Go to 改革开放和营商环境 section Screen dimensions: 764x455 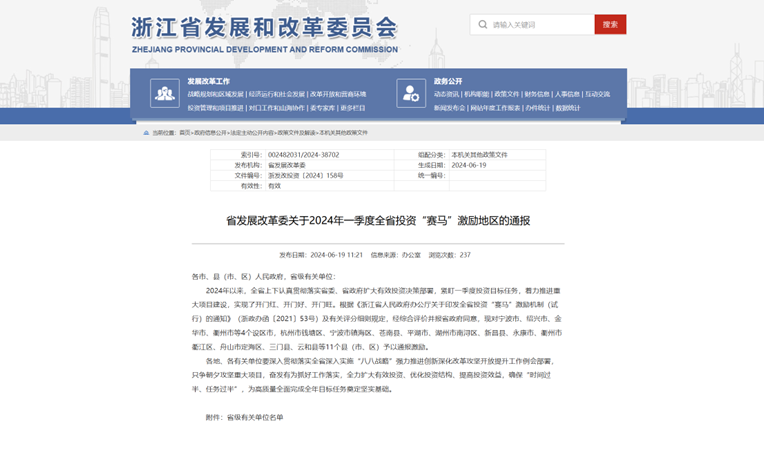coord(337,94)
